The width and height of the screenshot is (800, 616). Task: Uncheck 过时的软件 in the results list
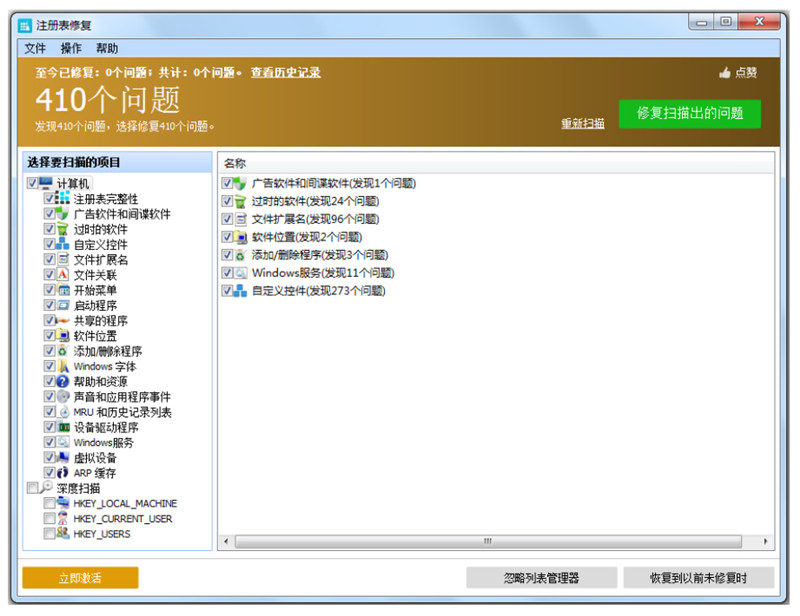point(225,200)
